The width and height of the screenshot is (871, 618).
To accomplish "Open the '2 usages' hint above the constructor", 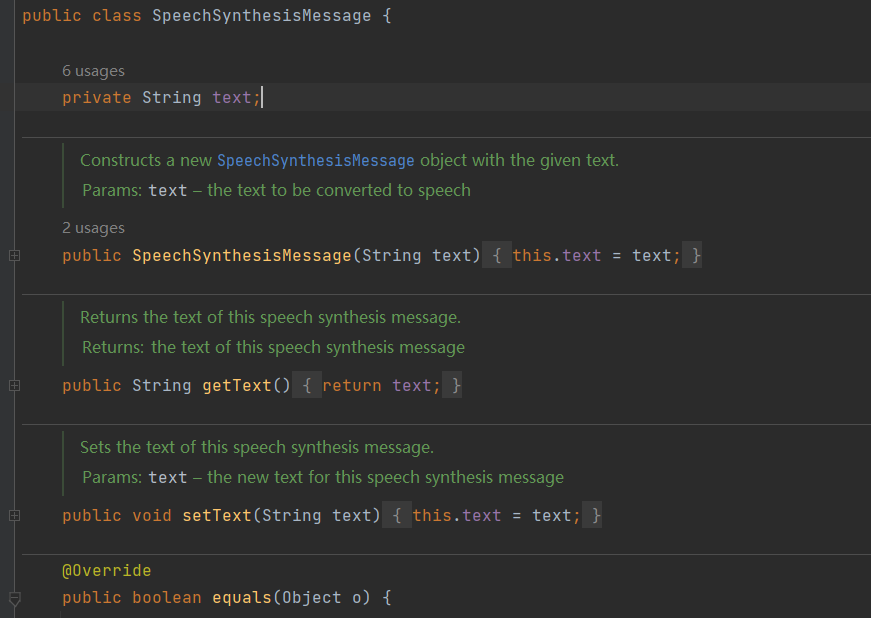I will pos(93,228).
